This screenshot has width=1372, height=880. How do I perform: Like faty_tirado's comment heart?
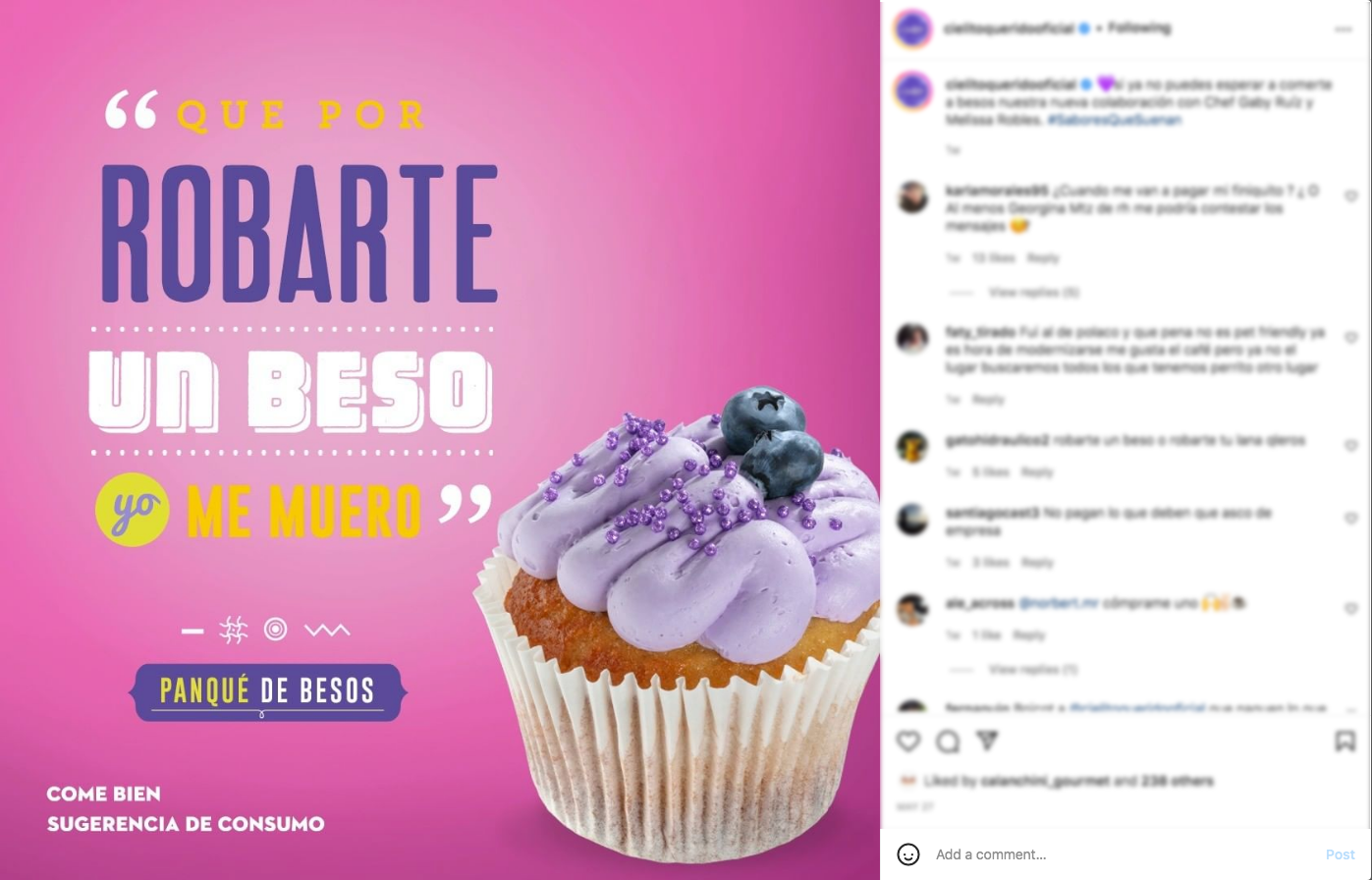(x=1350, y=338)
